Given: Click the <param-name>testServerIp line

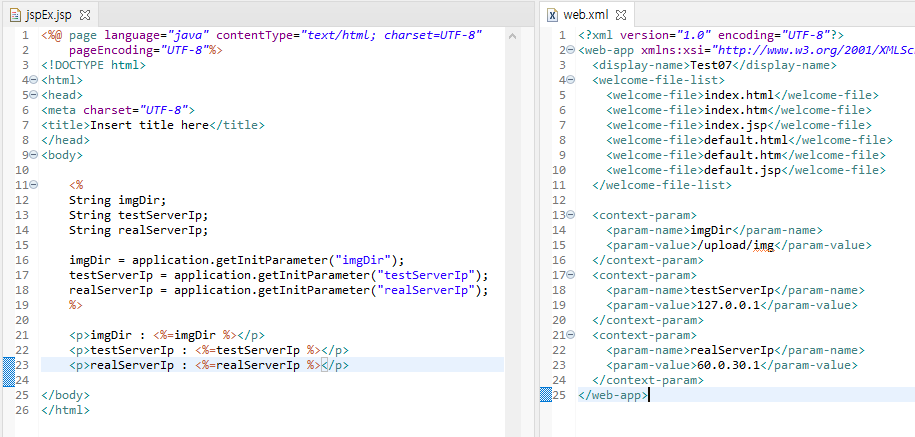Looking at the screenshot, I should click(735, 290).
